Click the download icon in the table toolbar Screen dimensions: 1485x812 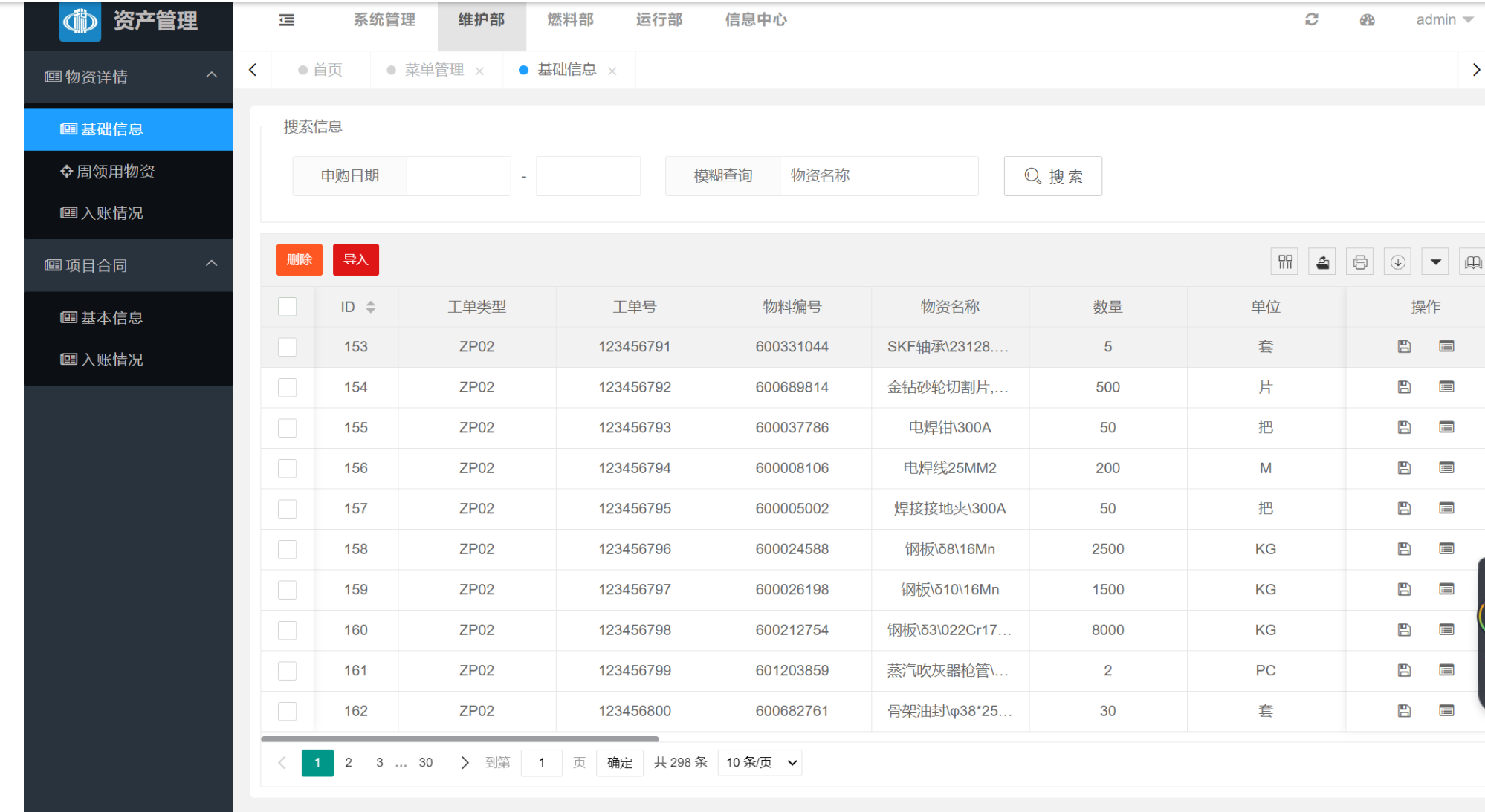(1398, 262)
